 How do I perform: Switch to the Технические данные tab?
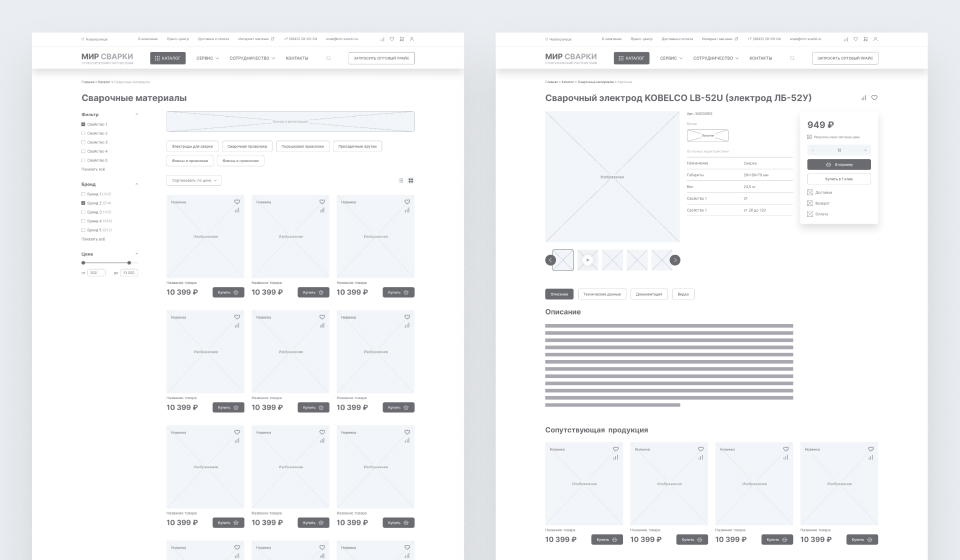click(x=601, y=294)
